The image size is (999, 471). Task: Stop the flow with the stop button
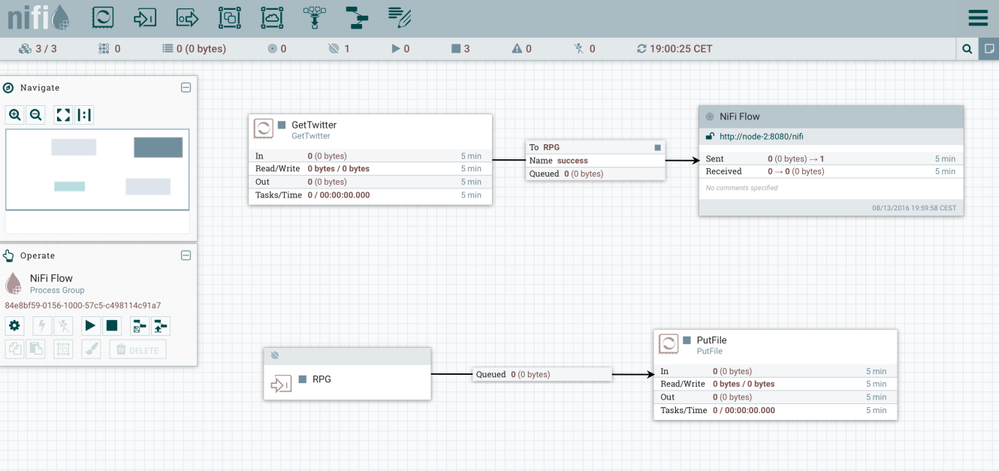point(112,325)
